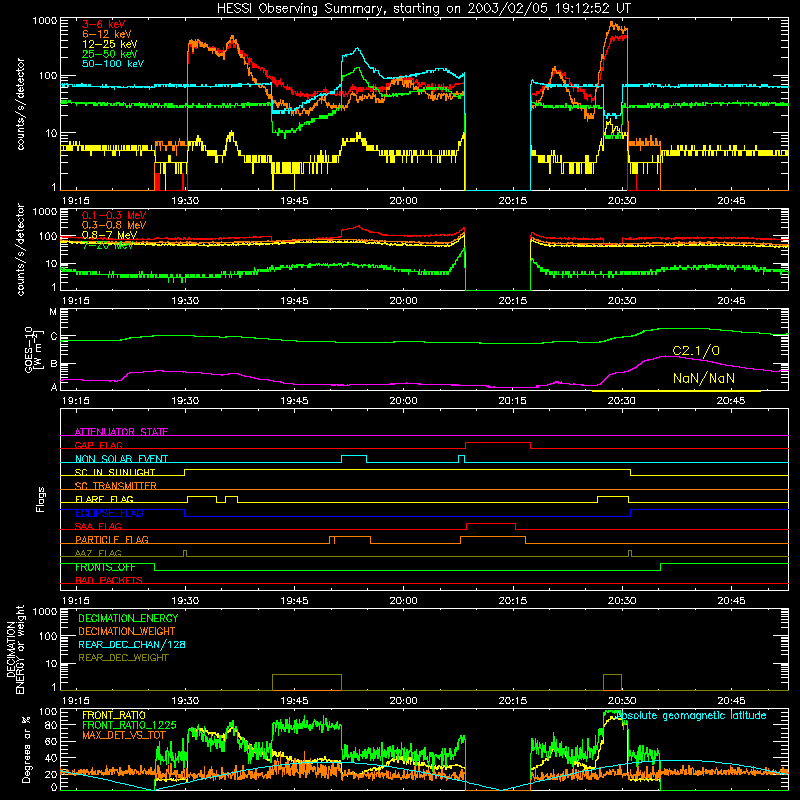The height and width of the screenshot is (800, 800).
Task: Click the DECIMATION_WEIGHT legend label
Action: pyautogui.click(x=127, y=631)
